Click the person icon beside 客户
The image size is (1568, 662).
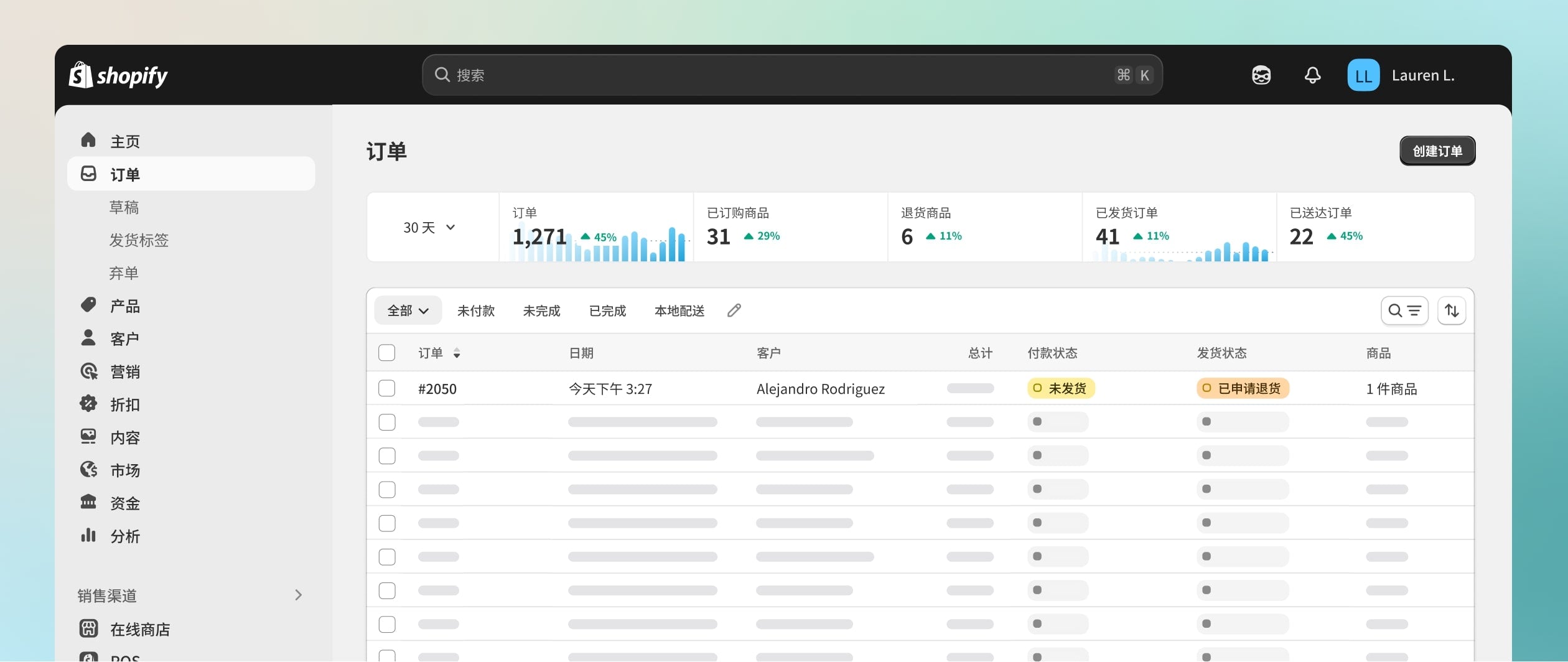88,338
